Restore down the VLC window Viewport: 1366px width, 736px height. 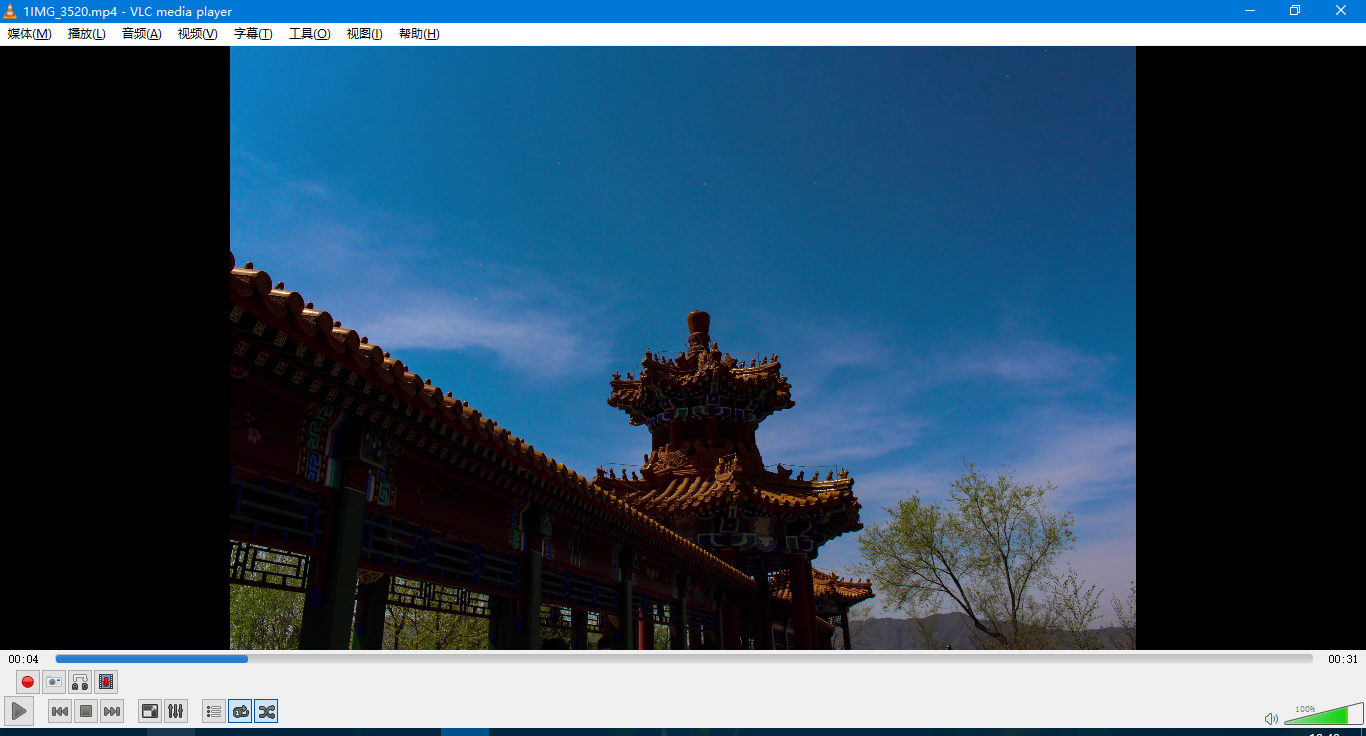point(1295,11)
